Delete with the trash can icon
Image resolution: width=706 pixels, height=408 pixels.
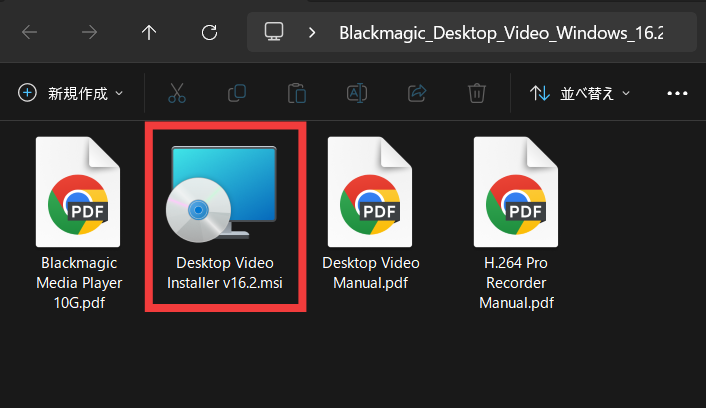tap(477, 93)
